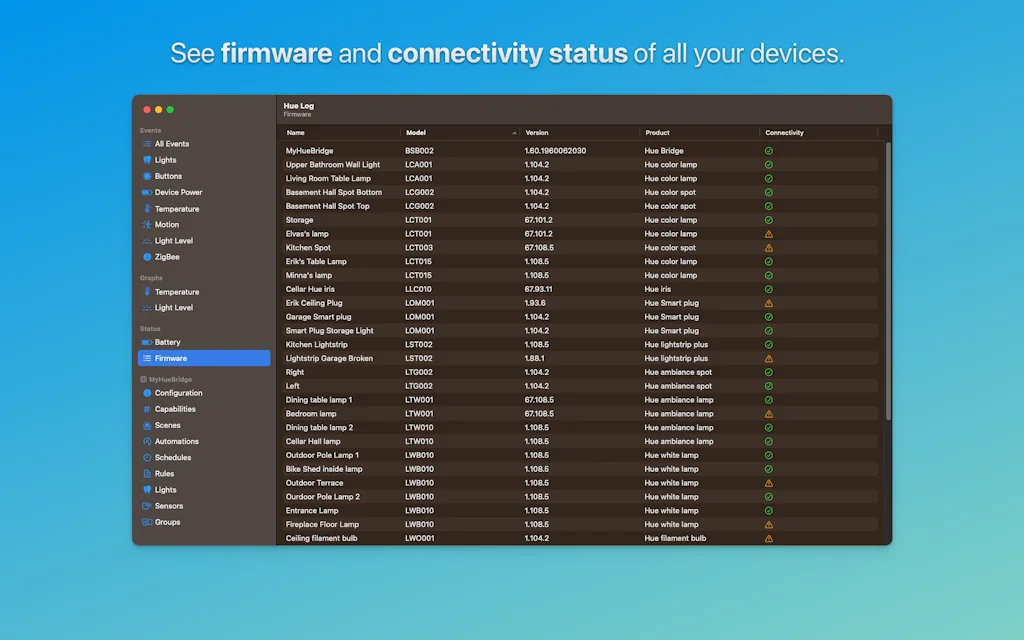Screen dimensions: 1024x640
Task: Click the Battery status icon
Action: (147, 342)
